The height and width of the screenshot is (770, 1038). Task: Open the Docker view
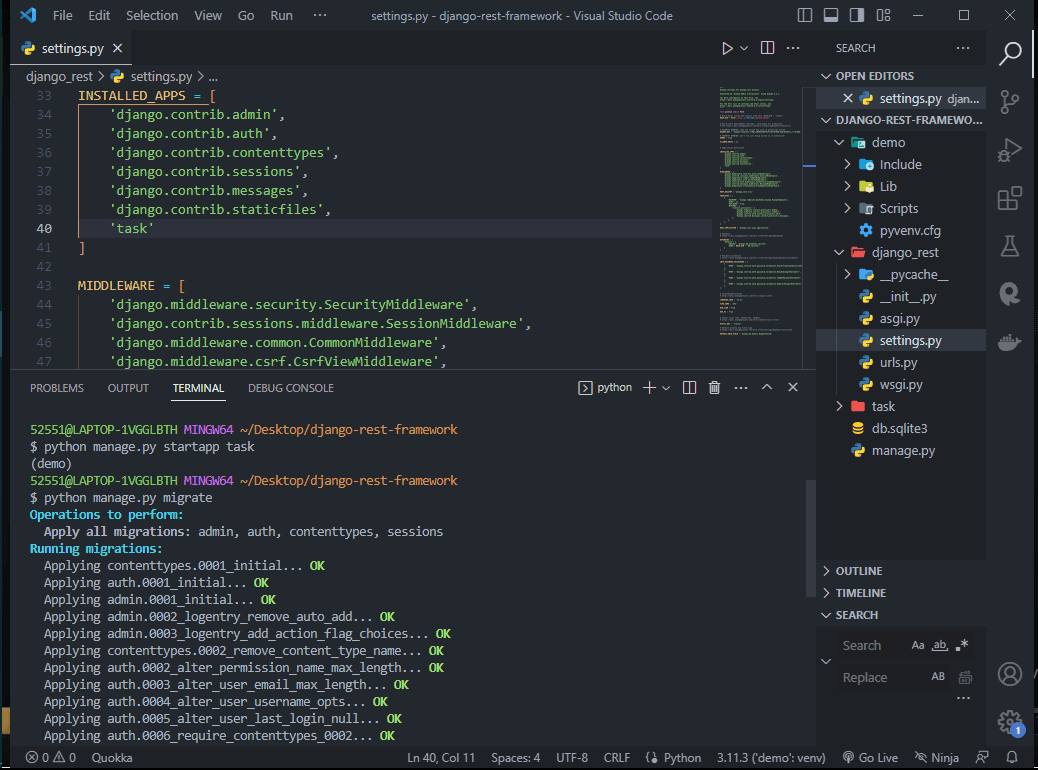point(1010,342)
